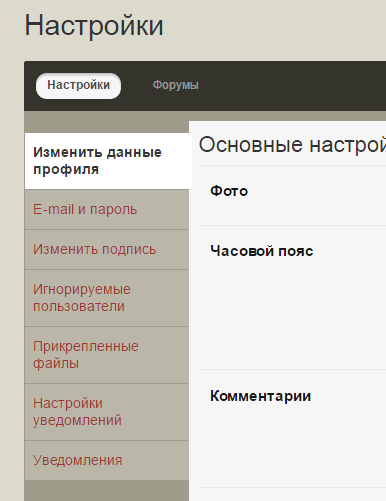Click the Комментарии label
Image resolution: width=386 pixels, height=501 pixels.
(260, 396)
